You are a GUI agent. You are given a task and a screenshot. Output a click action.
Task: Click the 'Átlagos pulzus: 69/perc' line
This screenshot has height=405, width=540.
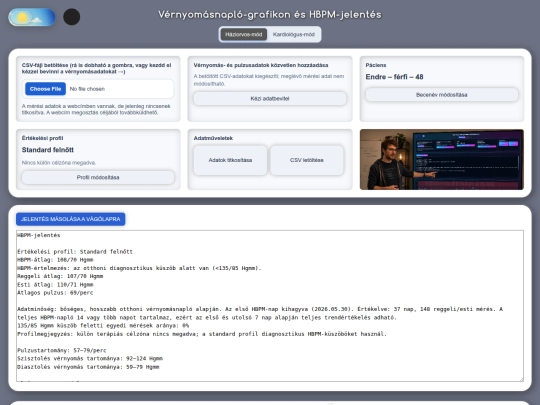click(x=55, y=293)
